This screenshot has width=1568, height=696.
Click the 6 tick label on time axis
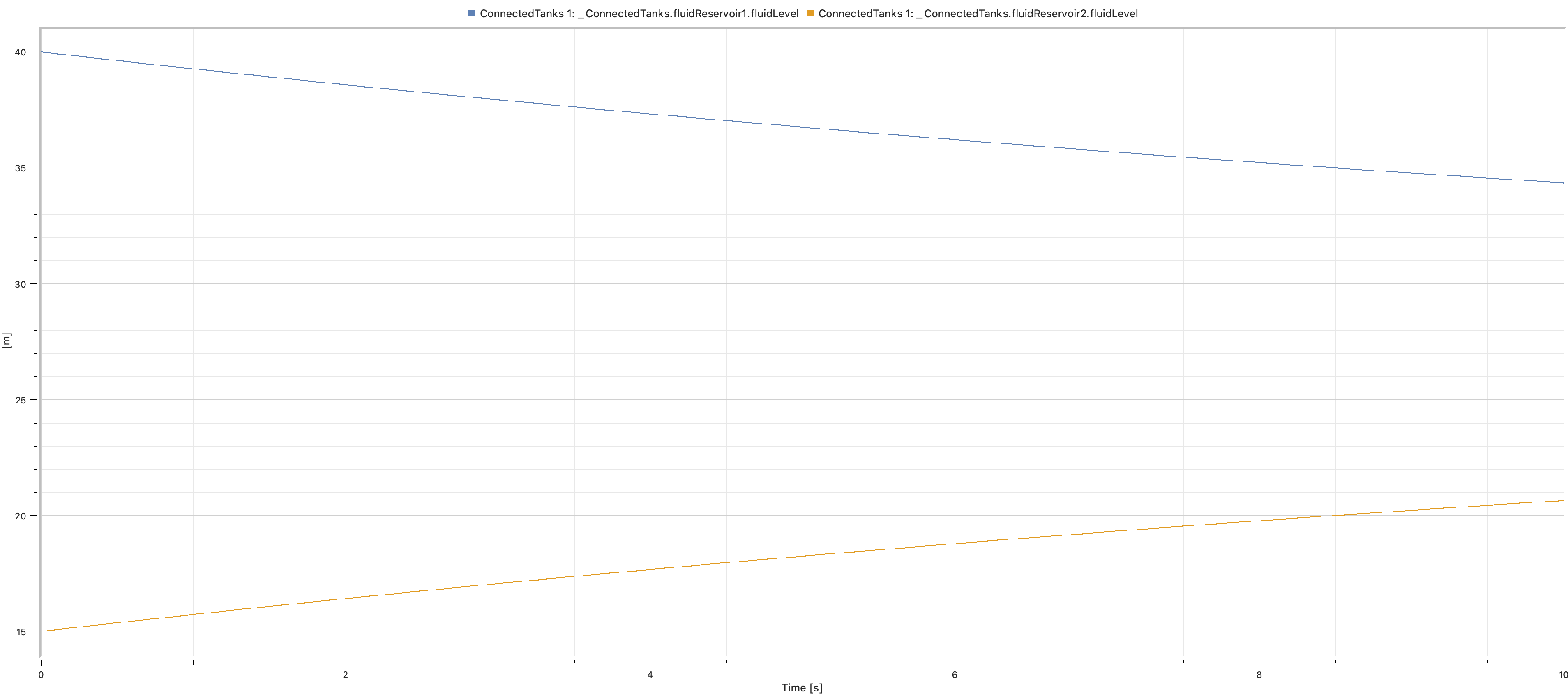pos(955,675)
